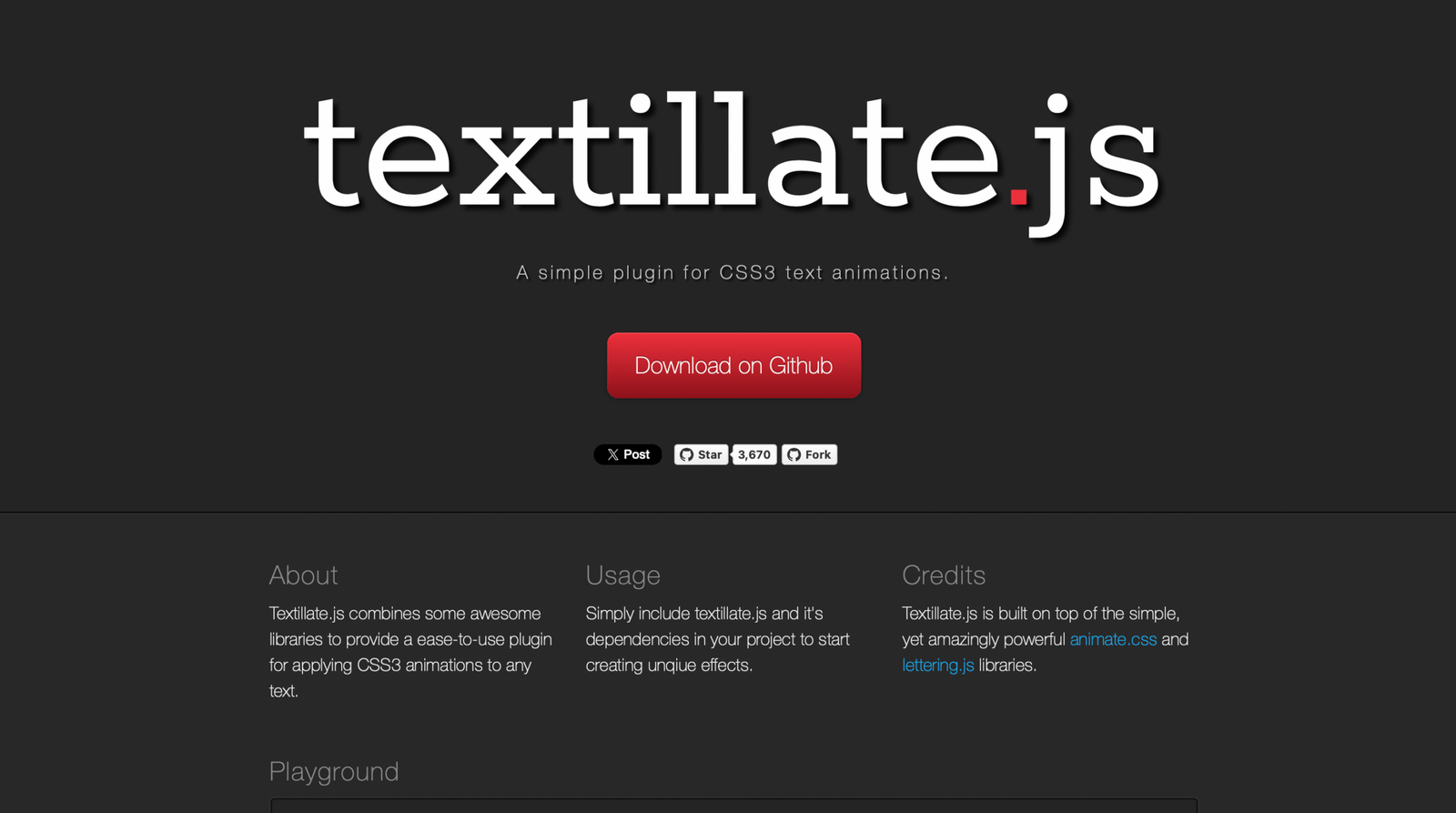Click the Playground section heading
This screenshot has width=1456, height=813.
click(x=334, y=771)
